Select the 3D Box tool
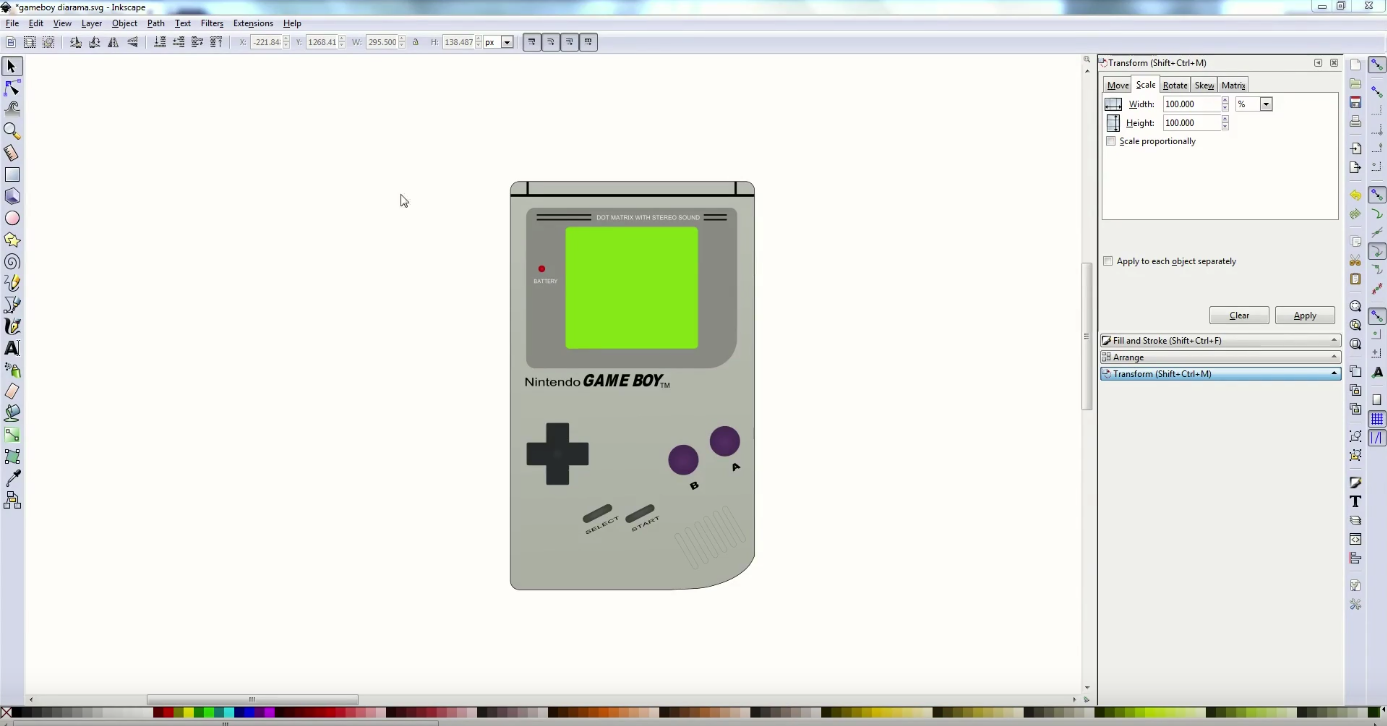Viewport: 1387px width, 726px height. pyautogui.click(x=12, y=196)
